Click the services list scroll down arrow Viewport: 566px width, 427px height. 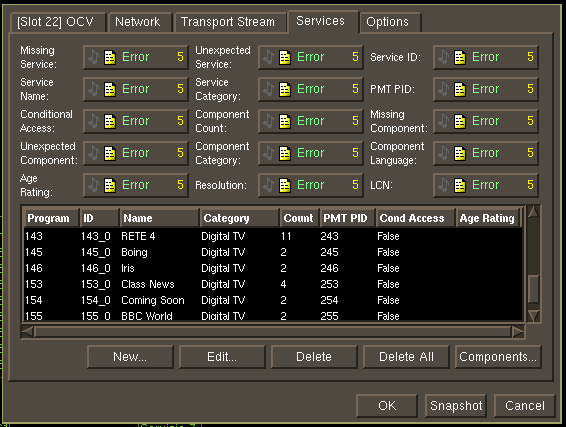[x=534, y=315]
